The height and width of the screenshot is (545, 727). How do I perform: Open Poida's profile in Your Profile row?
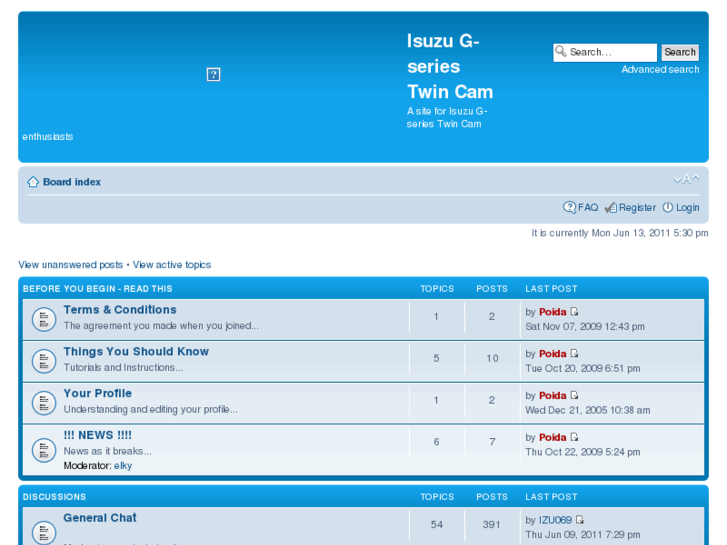coord(553,395)
